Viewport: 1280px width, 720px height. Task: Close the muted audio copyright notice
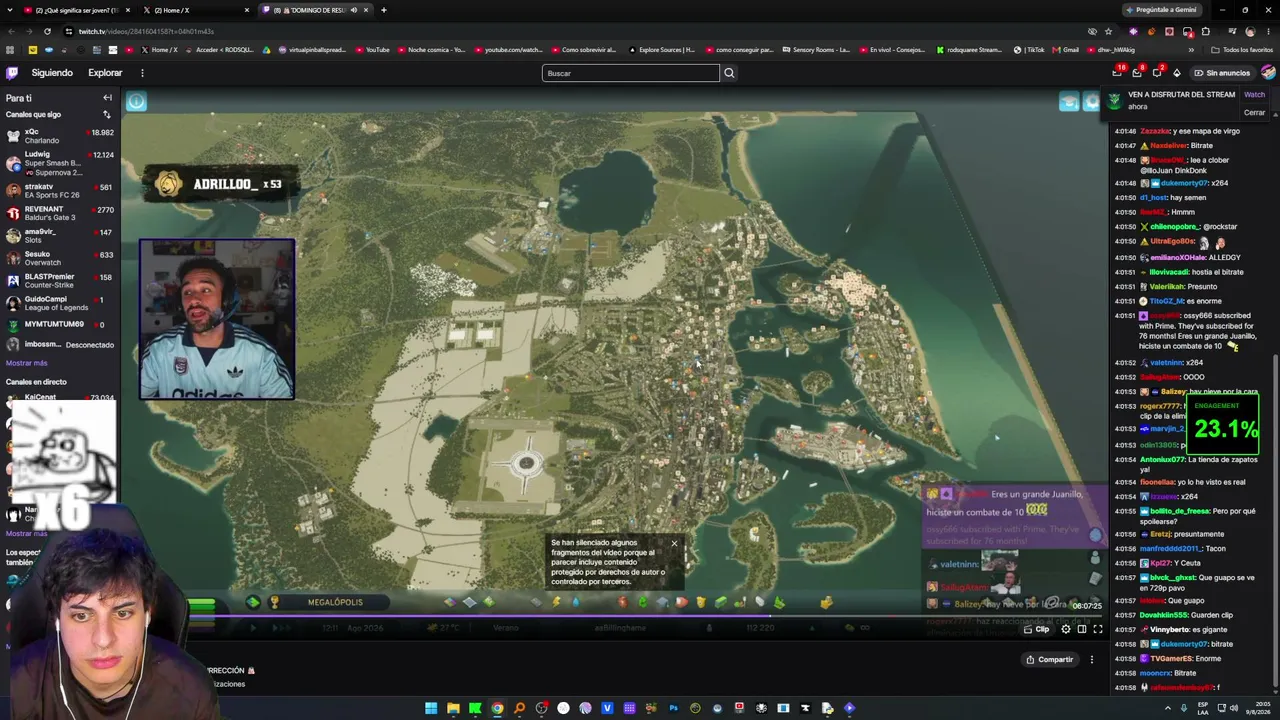tap(674, 544)
